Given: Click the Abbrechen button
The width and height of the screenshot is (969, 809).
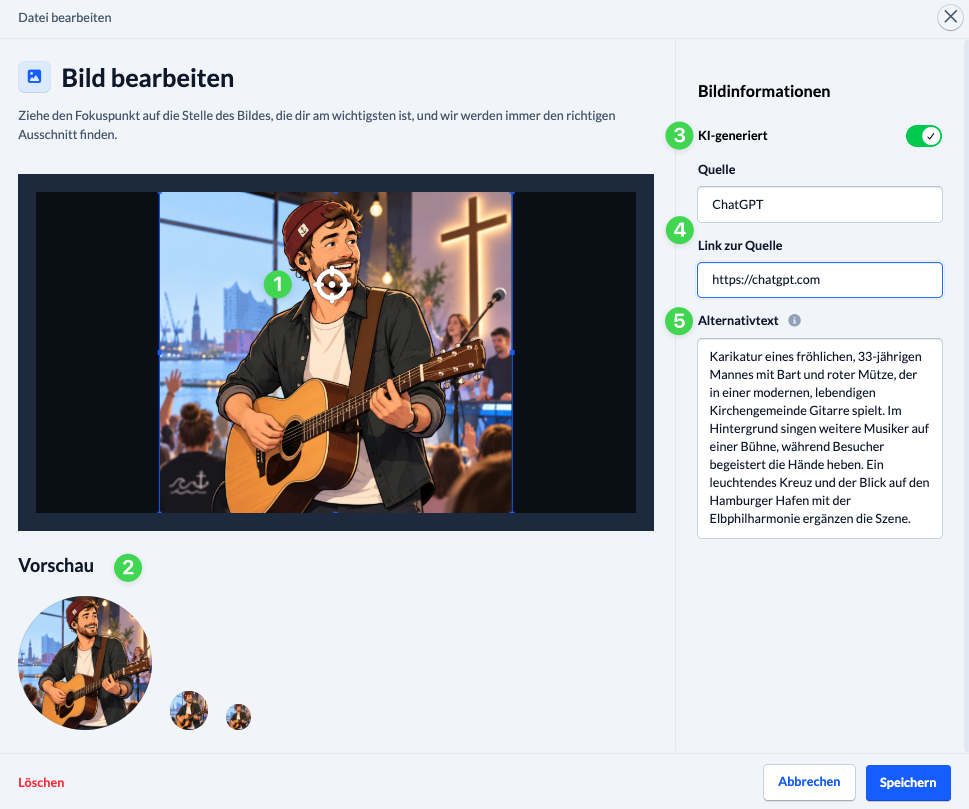Looking at the screenshot, I should click(809, 782).
